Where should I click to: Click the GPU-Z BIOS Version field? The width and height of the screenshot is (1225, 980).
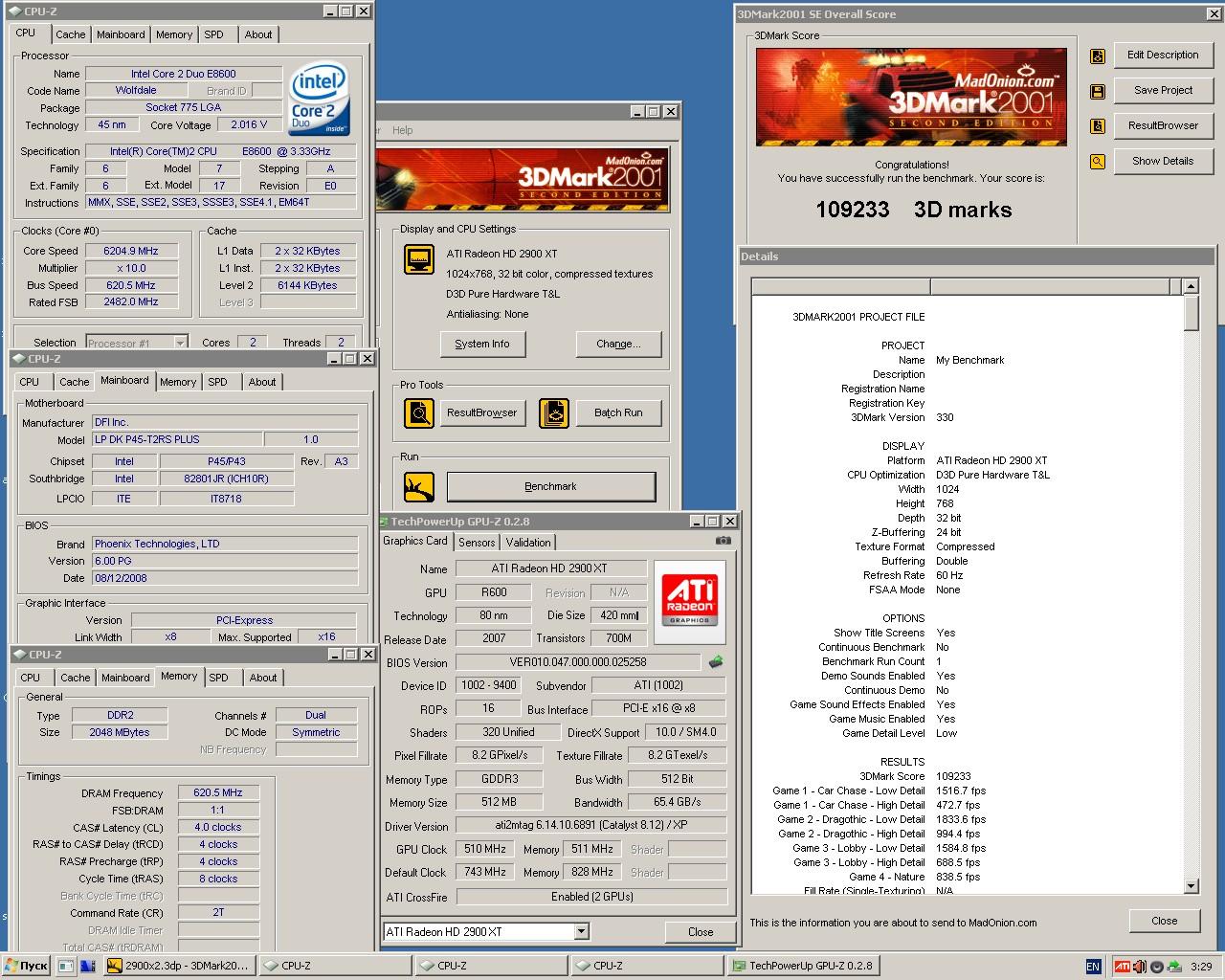pos(578,662)
